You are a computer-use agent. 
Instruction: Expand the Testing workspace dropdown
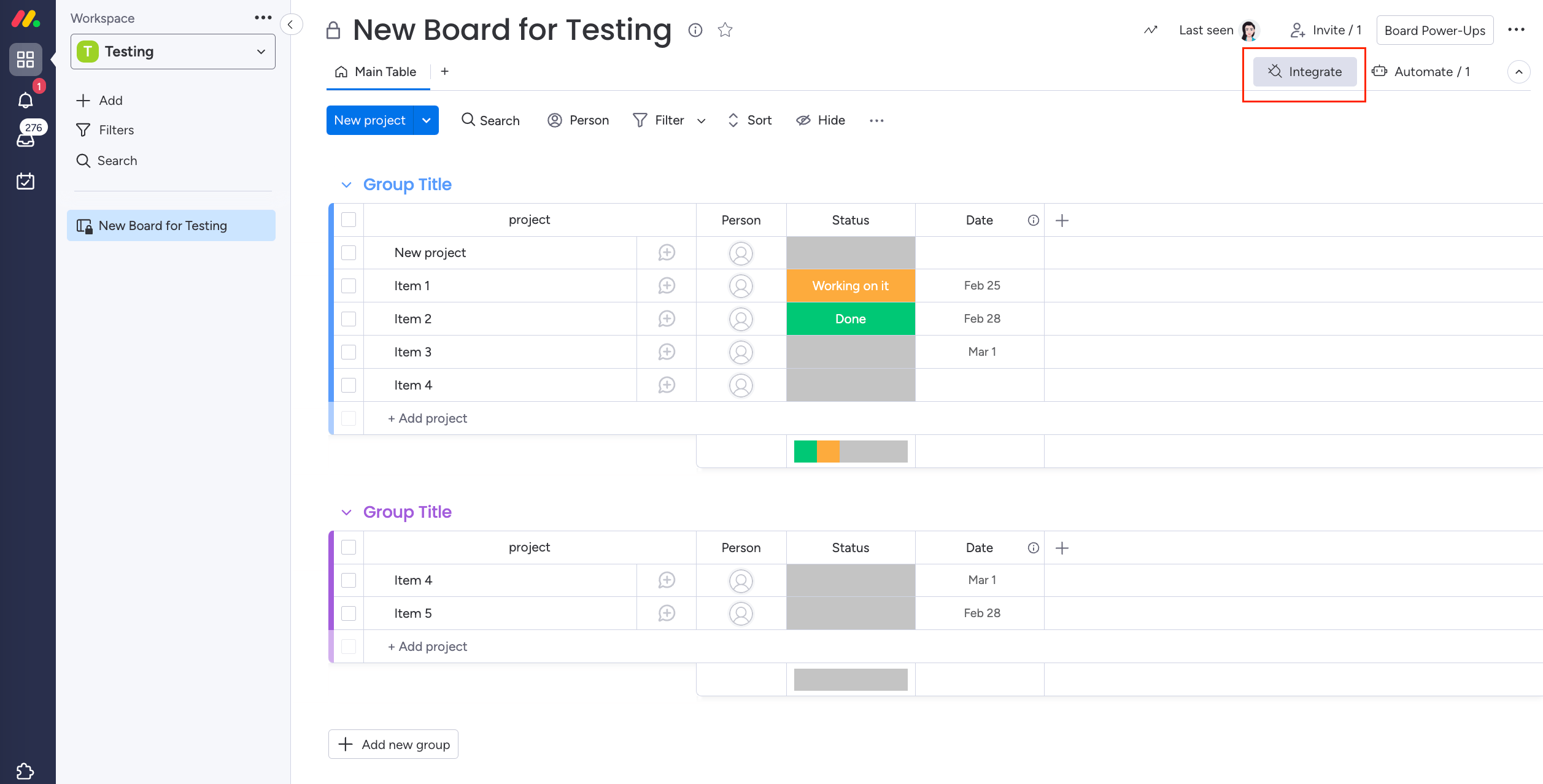[x=261, y=52]
